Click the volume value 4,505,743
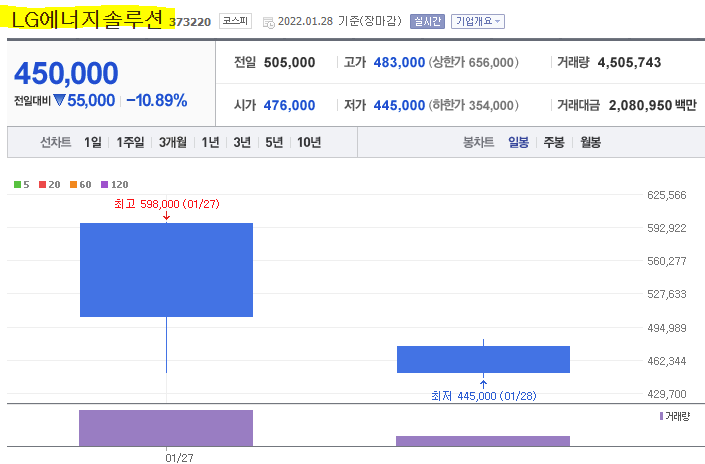 pos(629,62)
